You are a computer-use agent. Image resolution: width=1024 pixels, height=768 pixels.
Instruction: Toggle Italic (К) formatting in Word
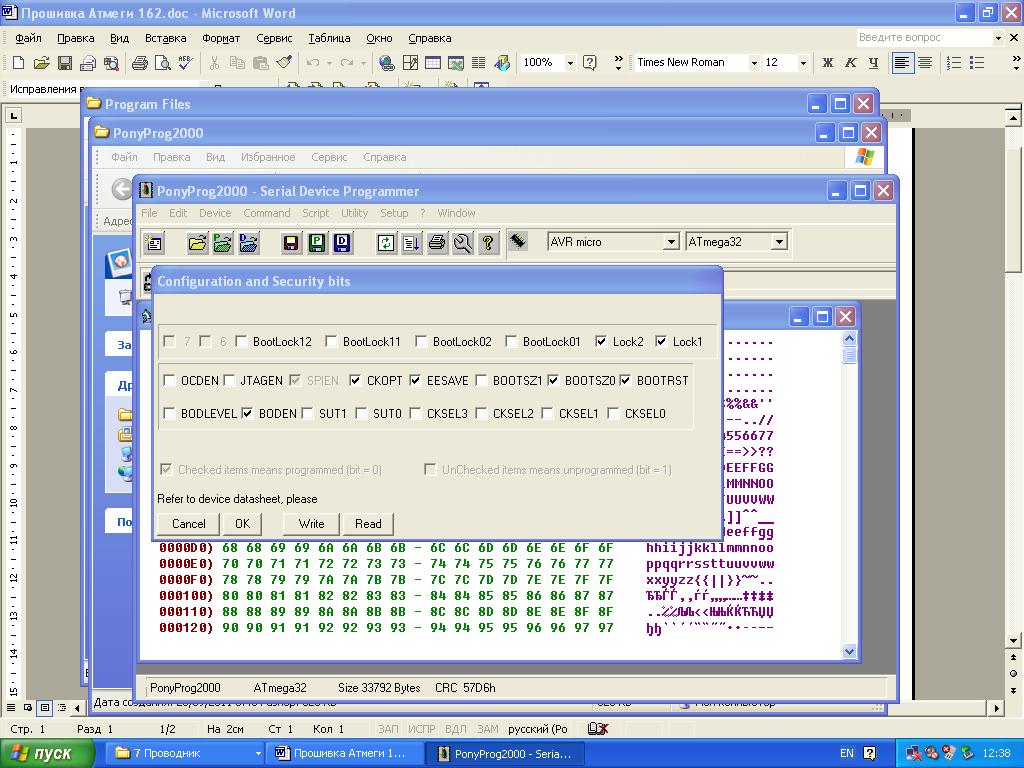pyautogui.click(x=850, y=63)
